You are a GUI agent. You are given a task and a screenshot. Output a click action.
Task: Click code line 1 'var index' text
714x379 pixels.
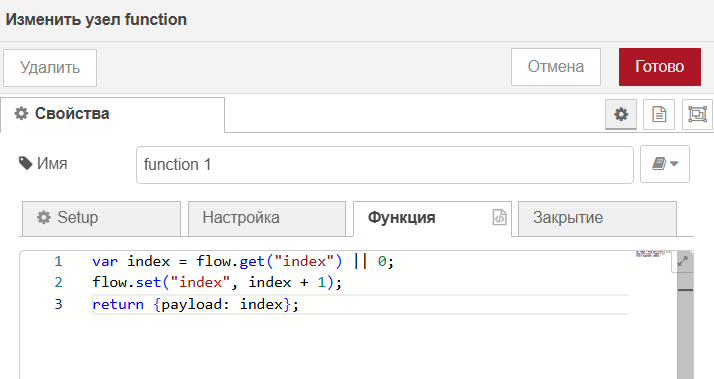click(x=131, y=261)
